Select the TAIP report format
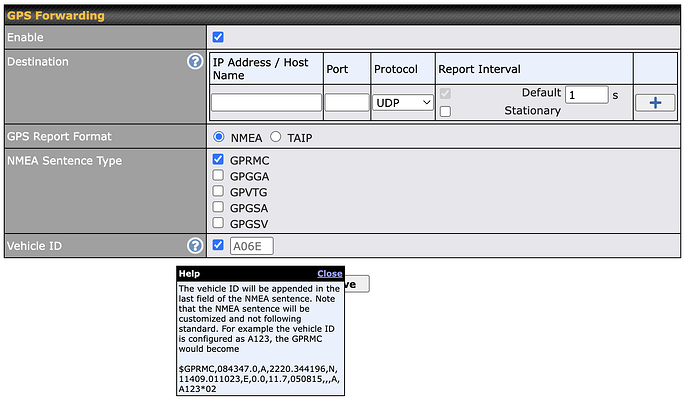The height and width of the screenshot is (407, 690). [276, 137]
